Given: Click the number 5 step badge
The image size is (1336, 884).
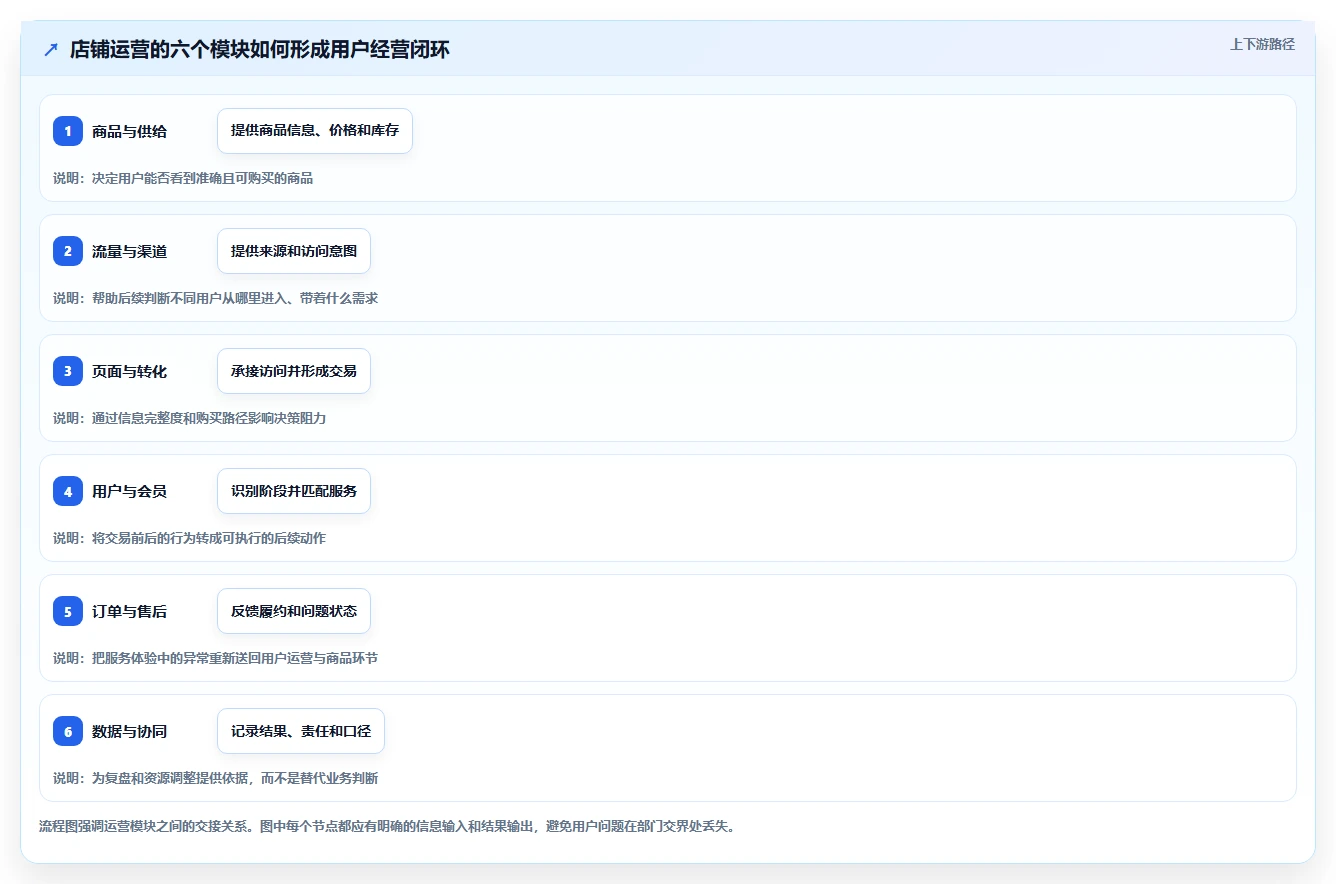Looking at the screenshot, I should click(x=68, y=611).
